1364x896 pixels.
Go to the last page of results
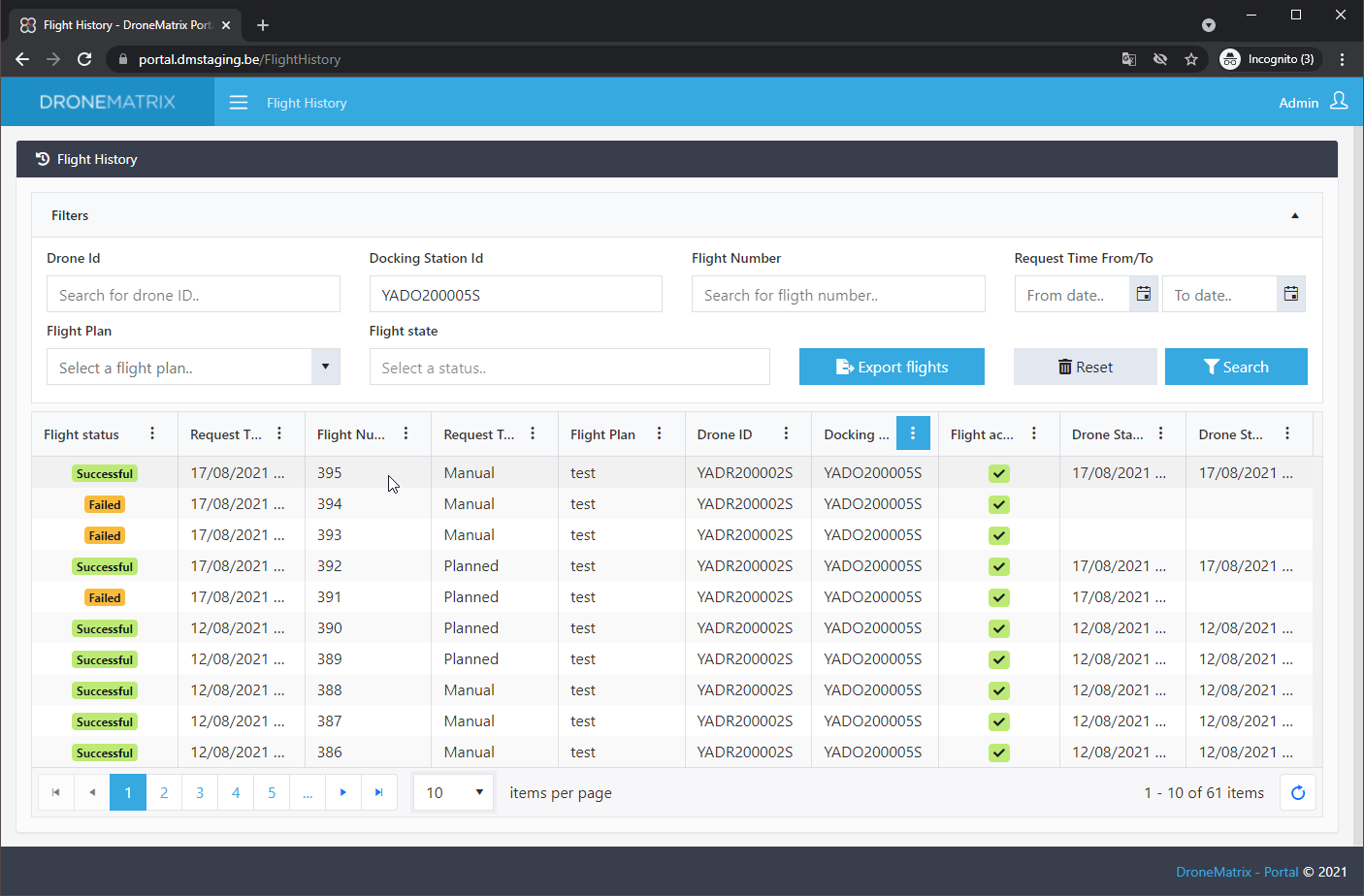click(x=378, y=792)
